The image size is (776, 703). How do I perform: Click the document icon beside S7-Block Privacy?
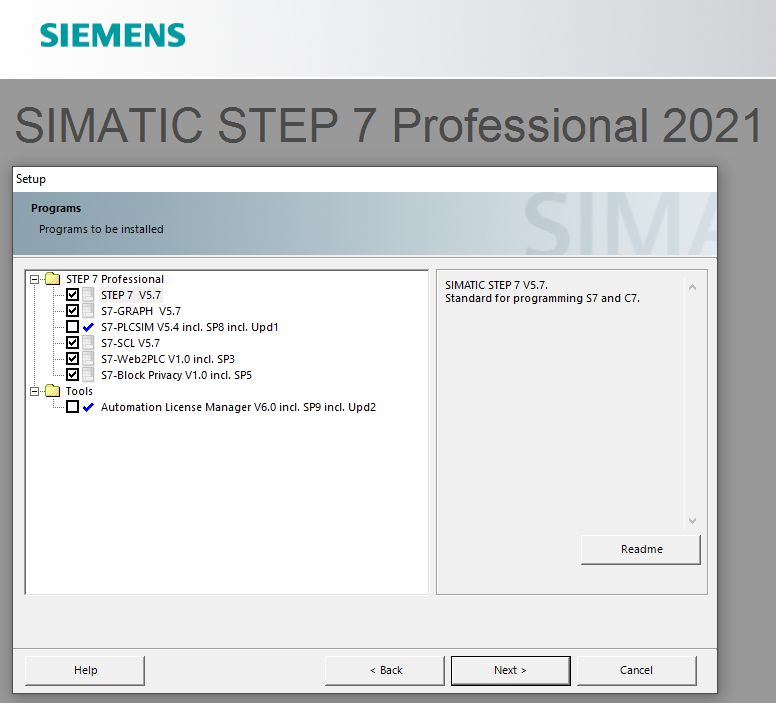click(88, 375)
